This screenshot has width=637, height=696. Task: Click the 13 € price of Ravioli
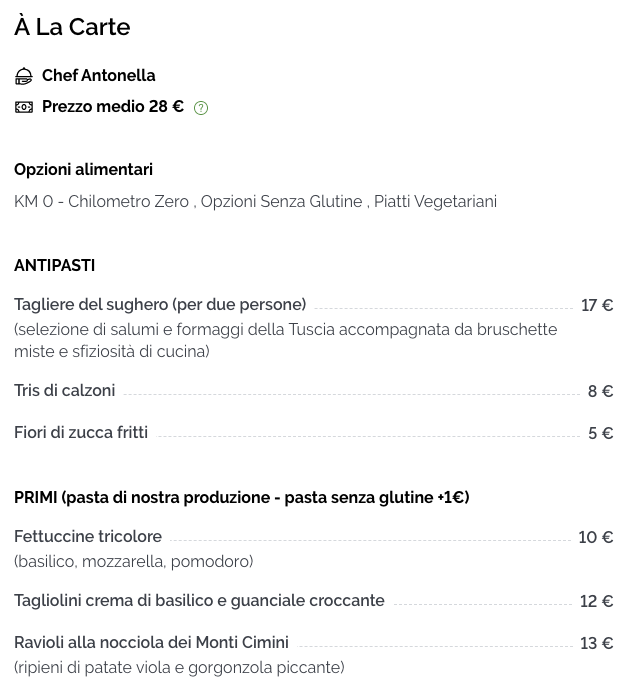click(597, 643)
